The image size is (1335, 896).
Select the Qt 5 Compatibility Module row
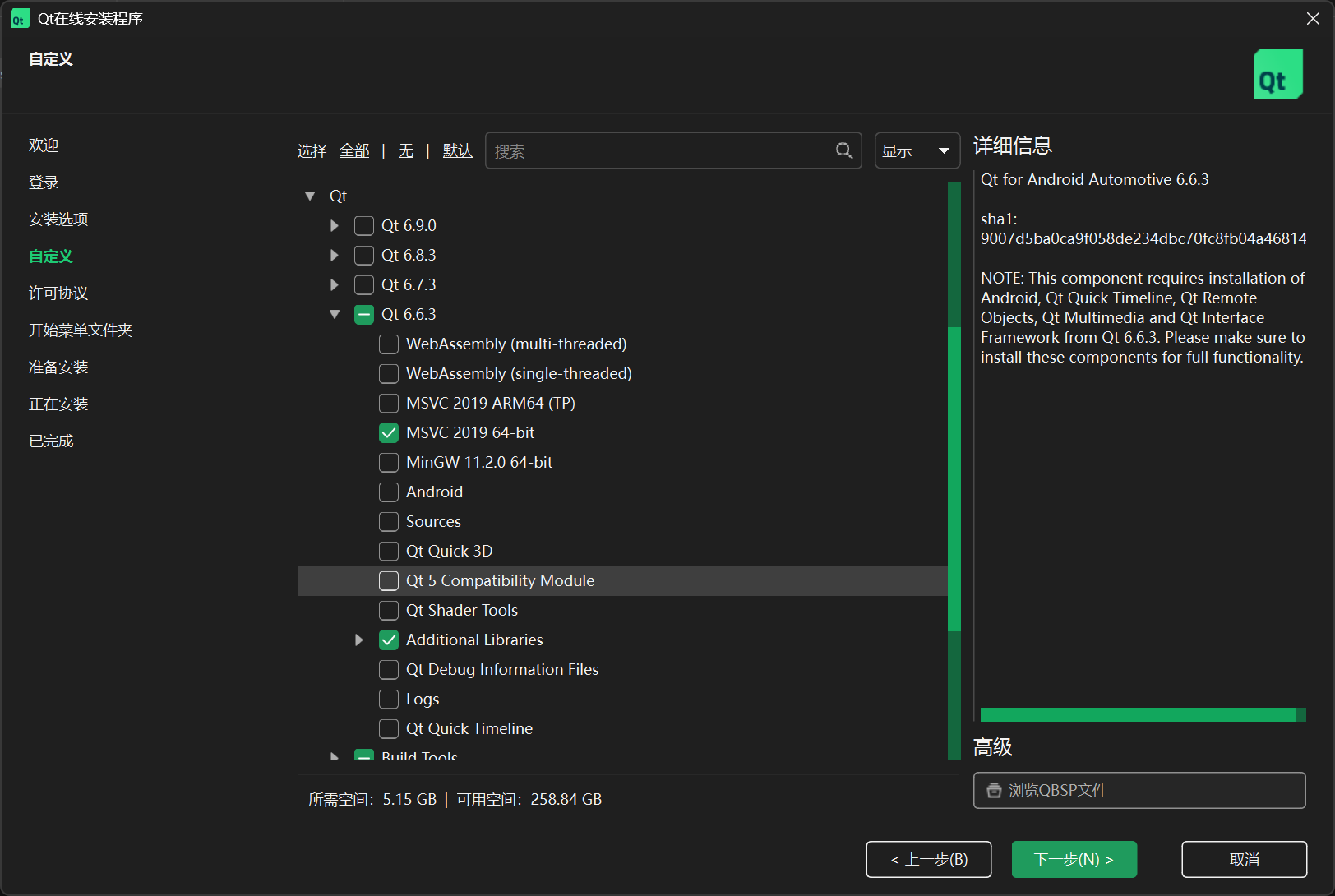pyautogui.click(x=622, y=581)
